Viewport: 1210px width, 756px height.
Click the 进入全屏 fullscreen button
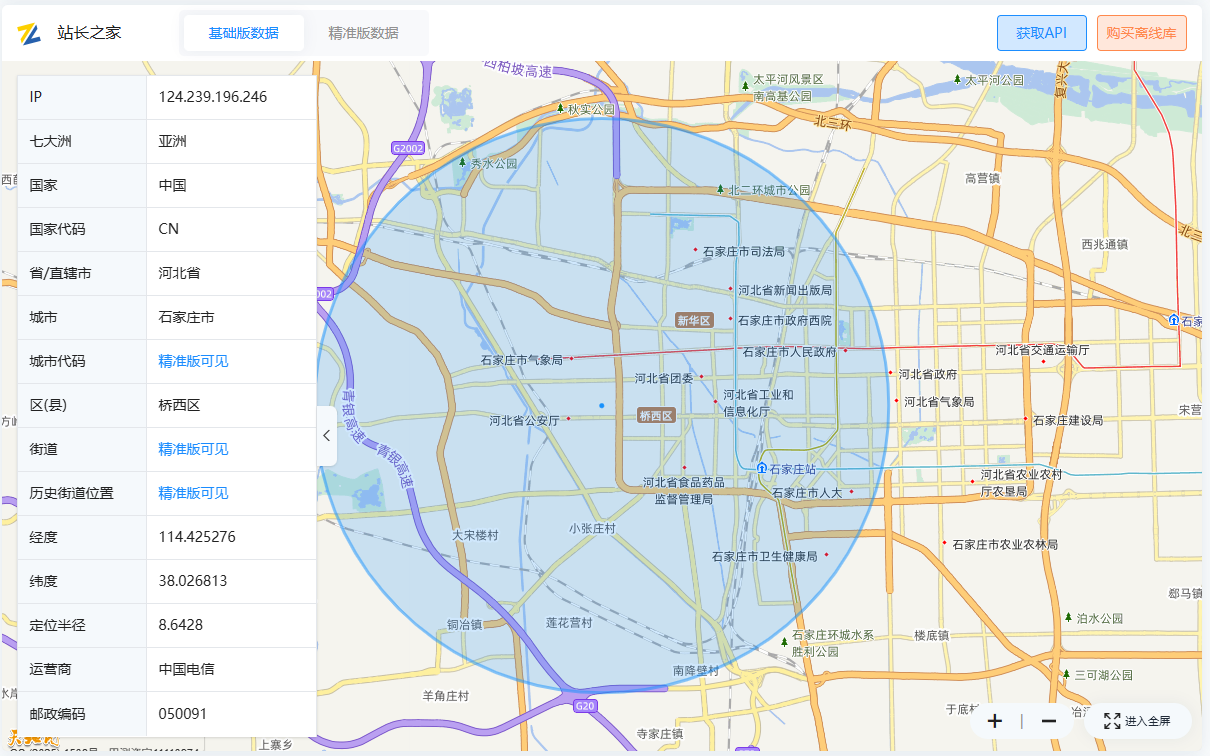1138,721
